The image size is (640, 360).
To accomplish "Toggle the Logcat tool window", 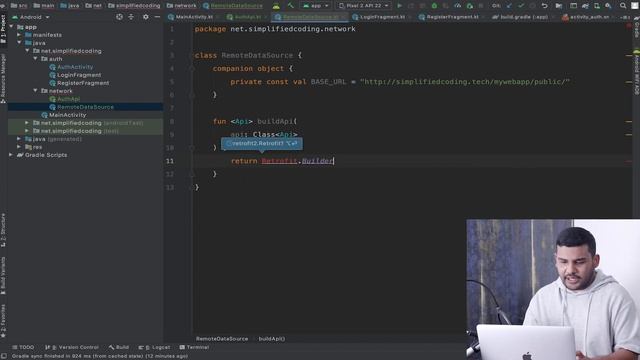I will click(154, 347).
